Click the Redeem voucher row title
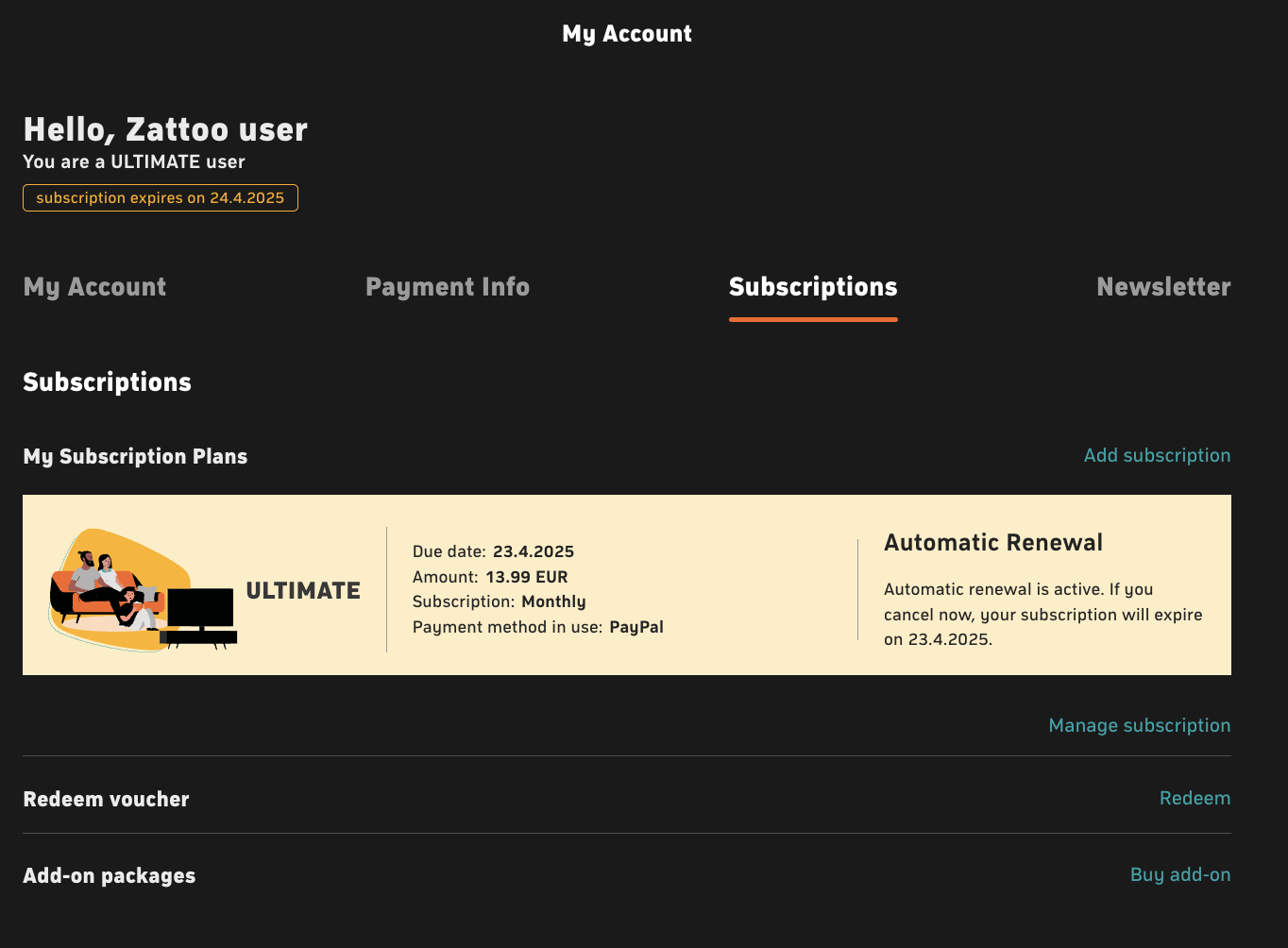The image size is (1288, 948). [x=106, y=799]
